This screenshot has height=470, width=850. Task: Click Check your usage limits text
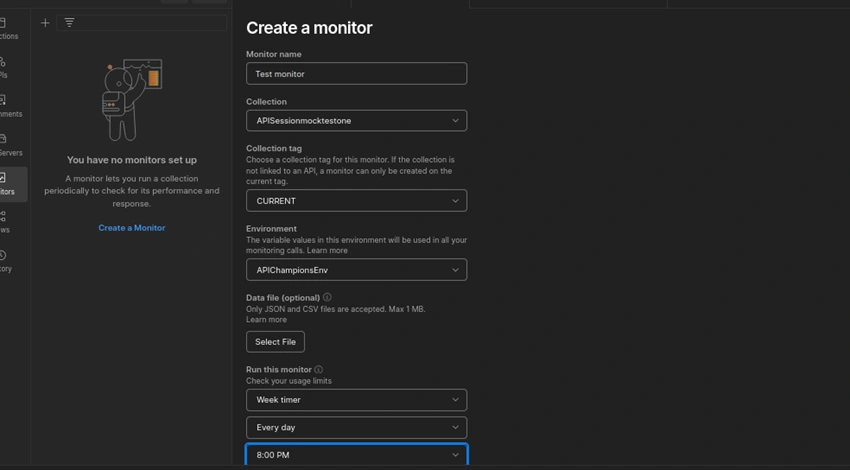click(289, 381)
